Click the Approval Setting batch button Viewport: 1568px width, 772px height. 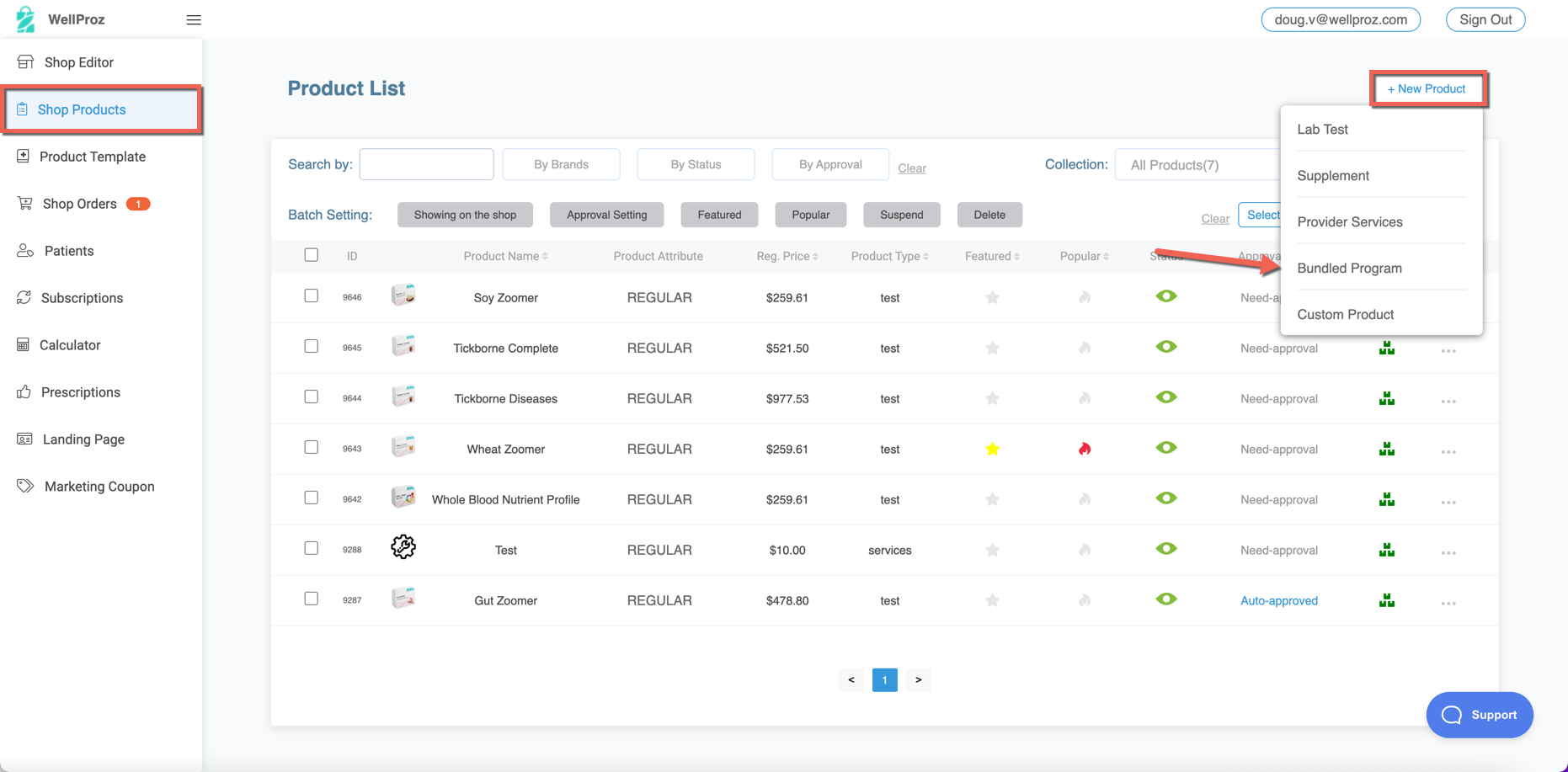pos(606,215)
